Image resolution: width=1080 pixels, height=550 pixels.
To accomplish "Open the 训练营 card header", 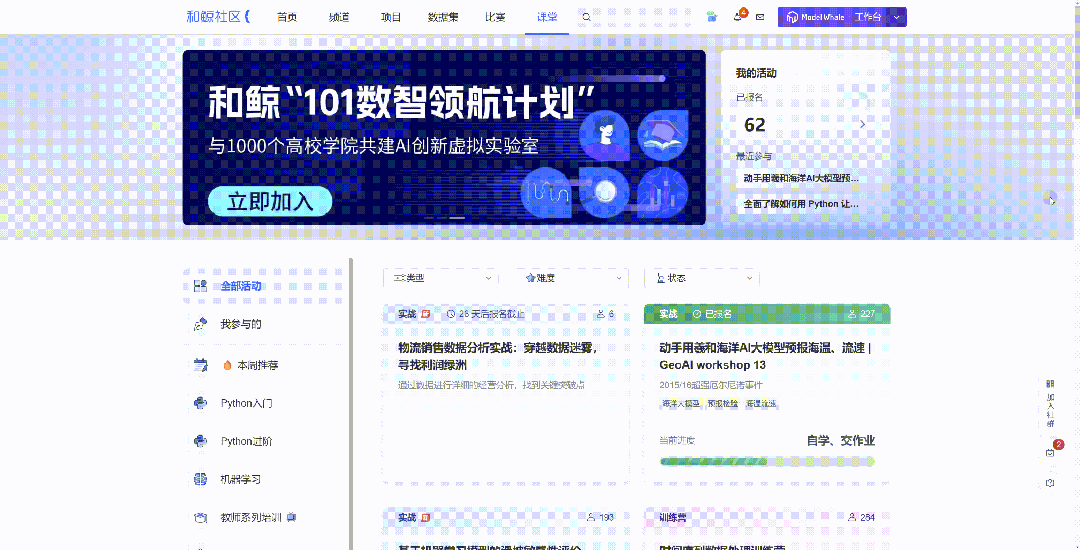I will click(767, 517).
